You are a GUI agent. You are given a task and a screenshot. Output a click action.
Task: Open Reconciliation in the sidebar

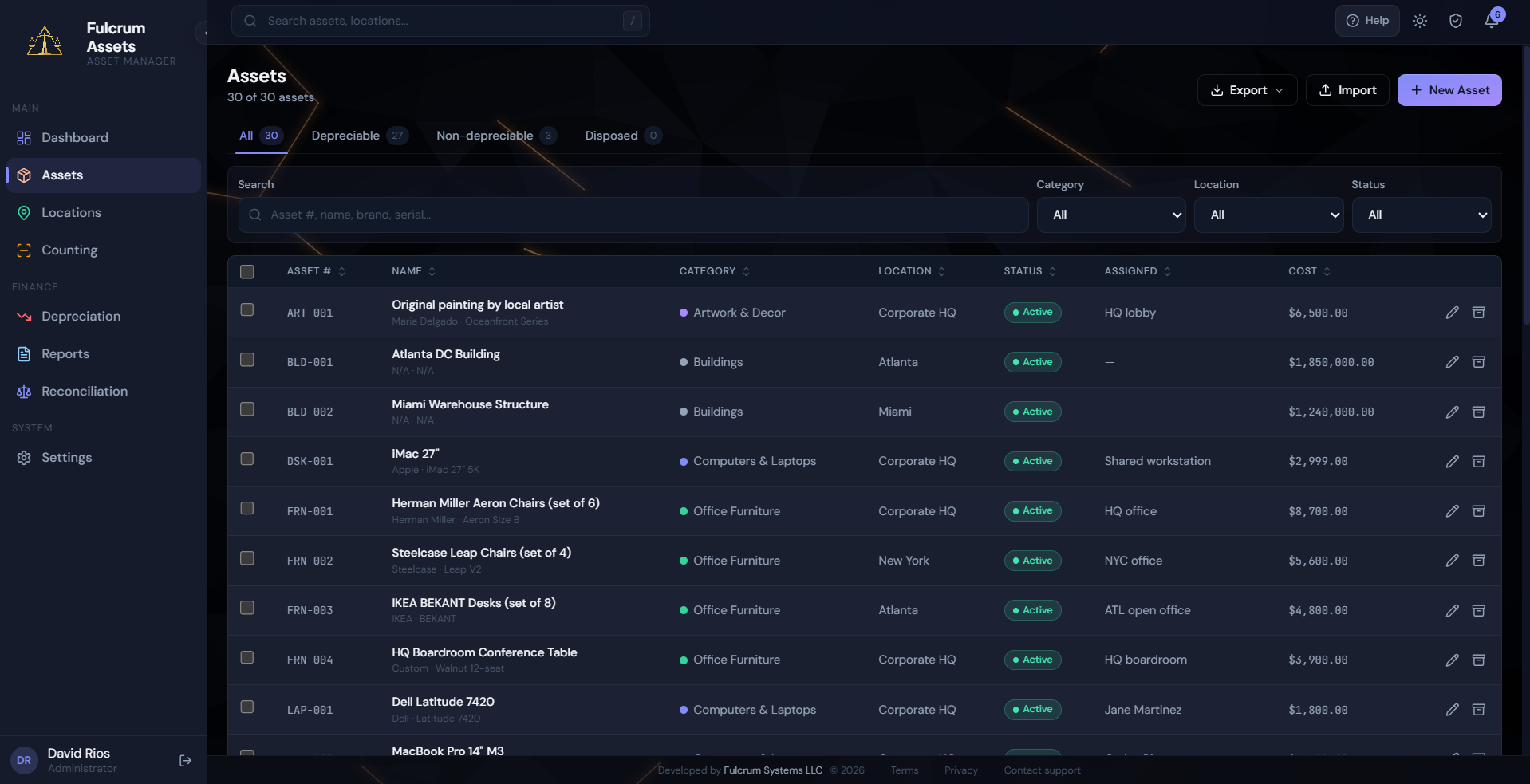84,392
